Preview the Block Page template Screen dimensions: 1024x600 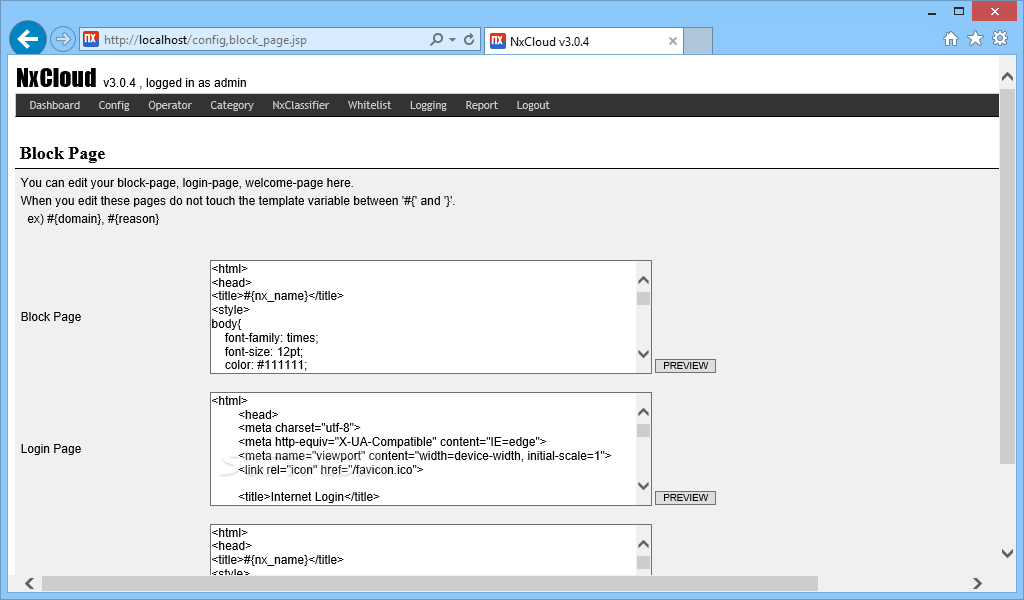[x=685, y=366]
